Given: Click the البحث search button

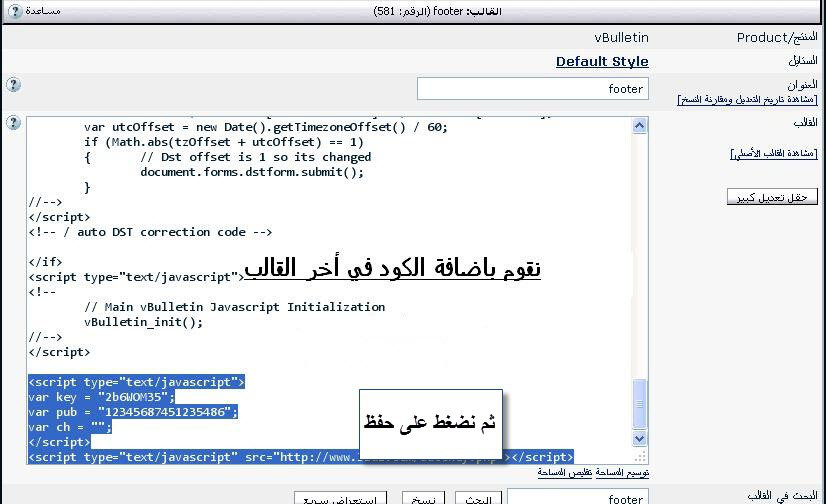Looking at the screenshot, I should pyautogui.click(x=478, y=498).
